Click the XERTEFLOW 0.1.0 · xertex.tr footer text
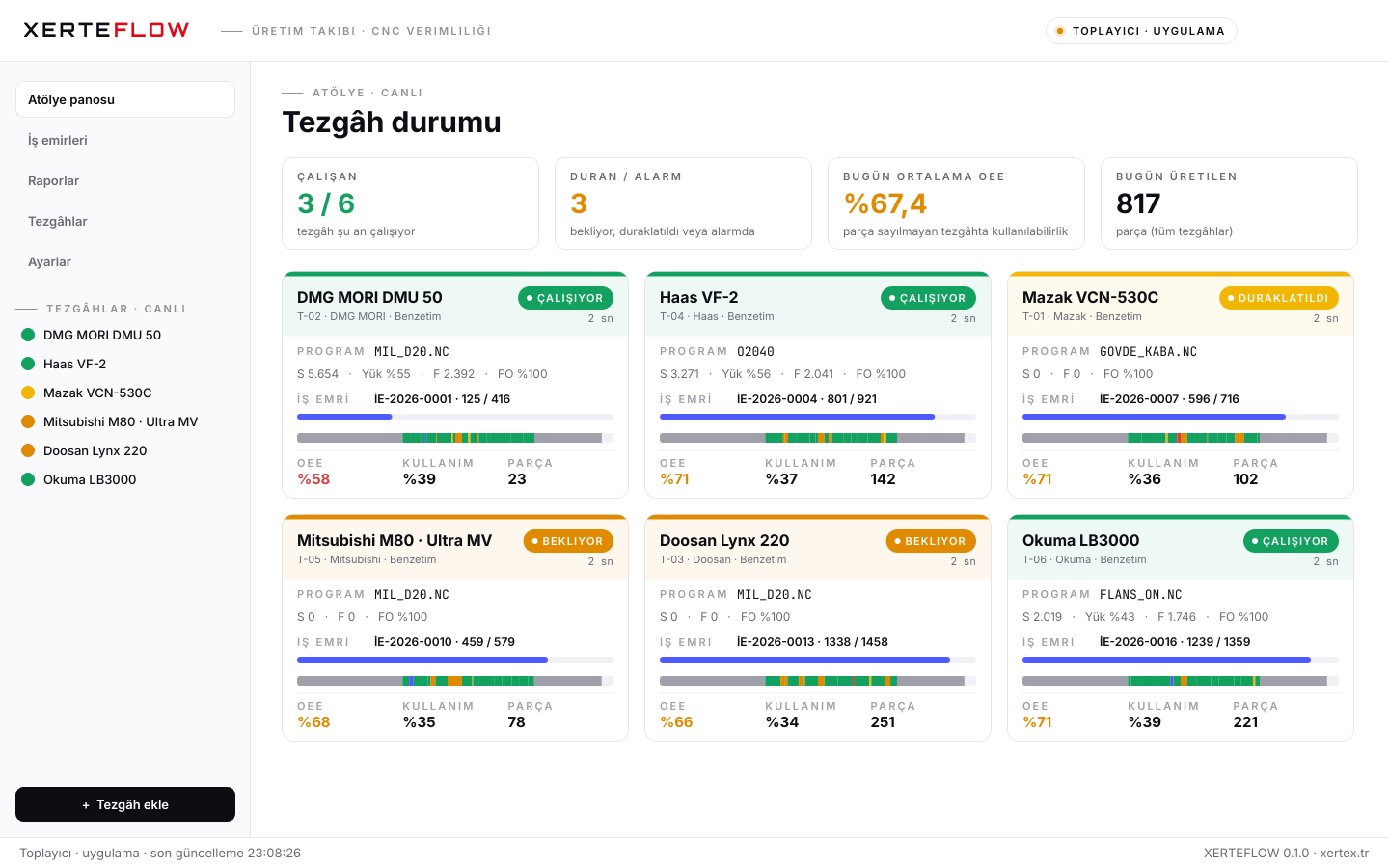Viewport: 1389px width, 868px height. [1286, 853]
